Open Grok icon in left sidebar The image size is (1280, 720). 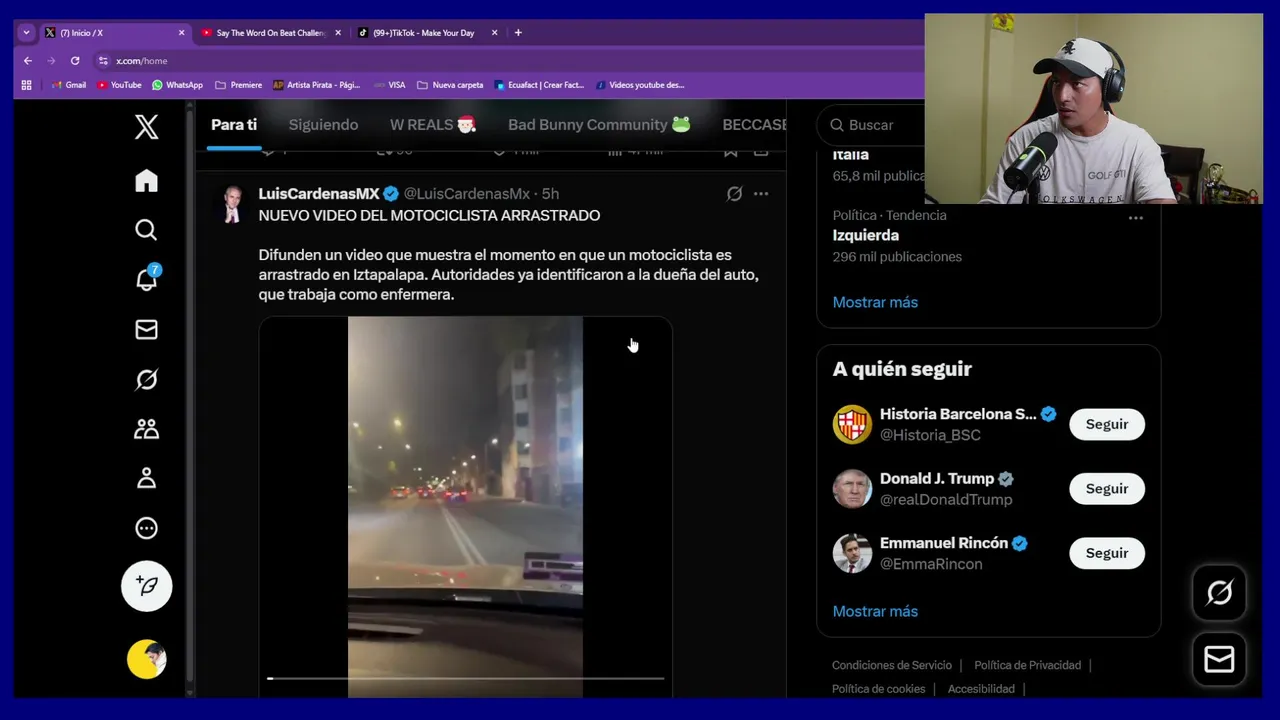coord(146,379)
